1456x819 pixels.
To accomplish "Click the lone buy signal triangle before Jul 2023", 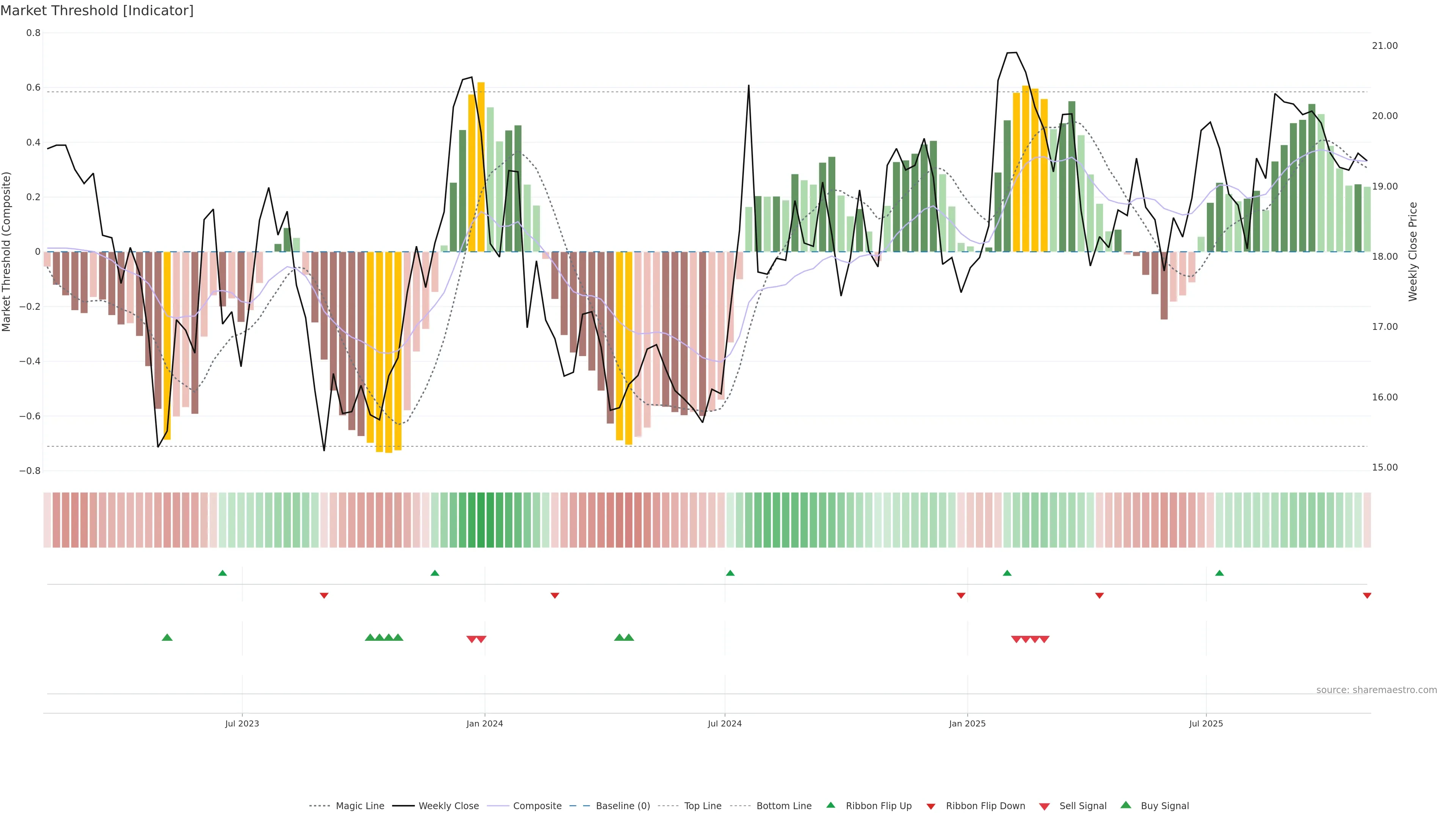I will 167,637.
